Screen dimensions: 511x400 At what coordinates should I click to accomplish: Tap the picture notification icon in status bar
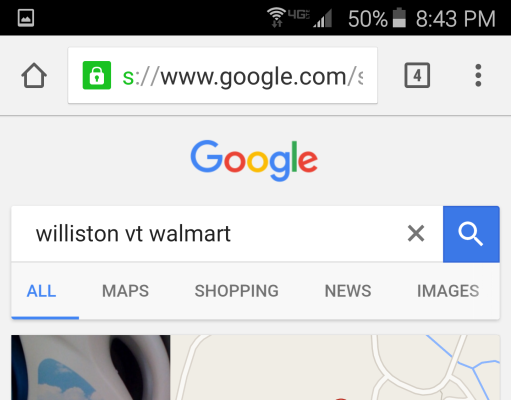point(26,18)
